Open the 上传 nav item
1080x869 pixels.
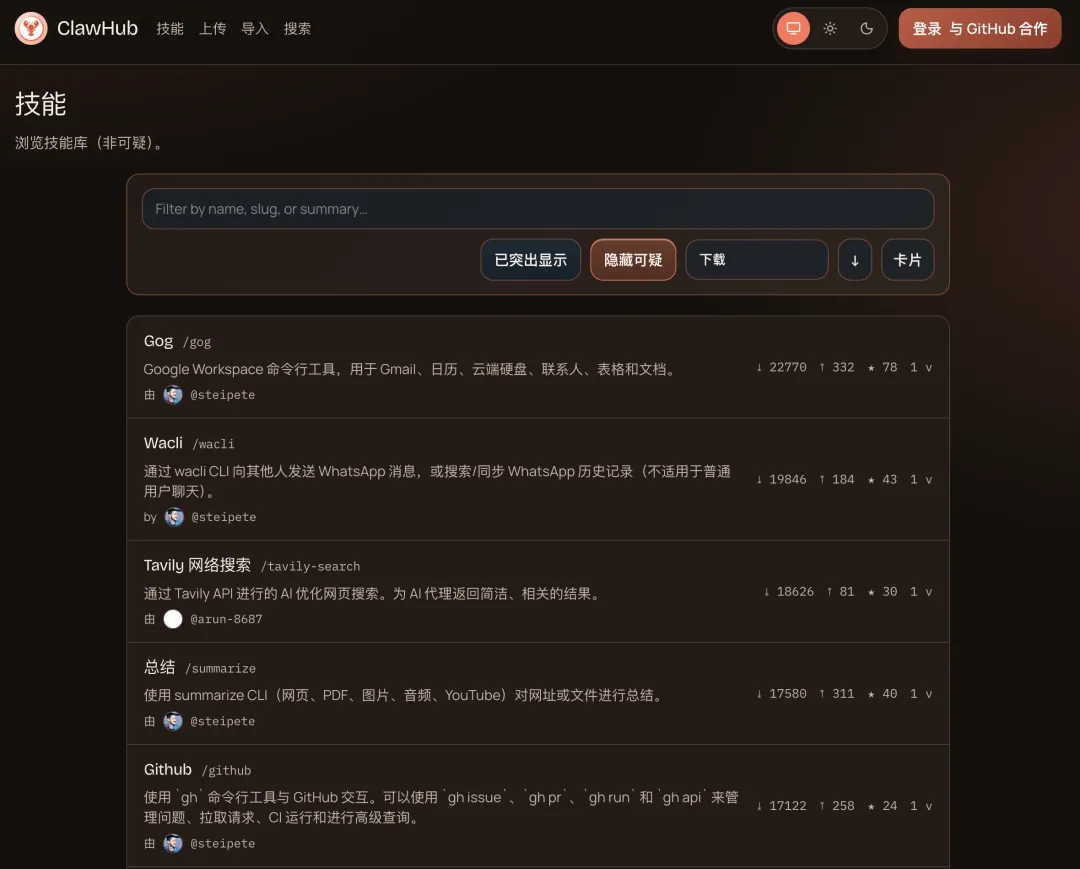point(212,28)
